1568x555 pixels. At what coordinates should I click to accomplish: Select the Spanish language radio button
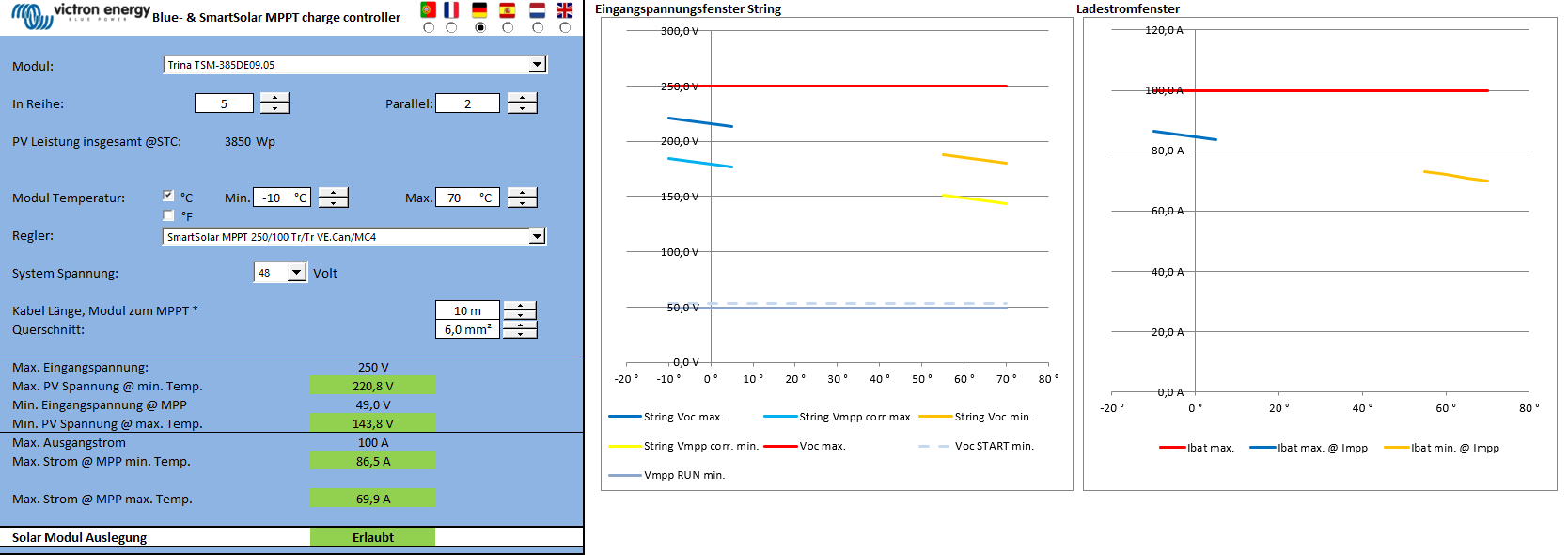point(508,27)
